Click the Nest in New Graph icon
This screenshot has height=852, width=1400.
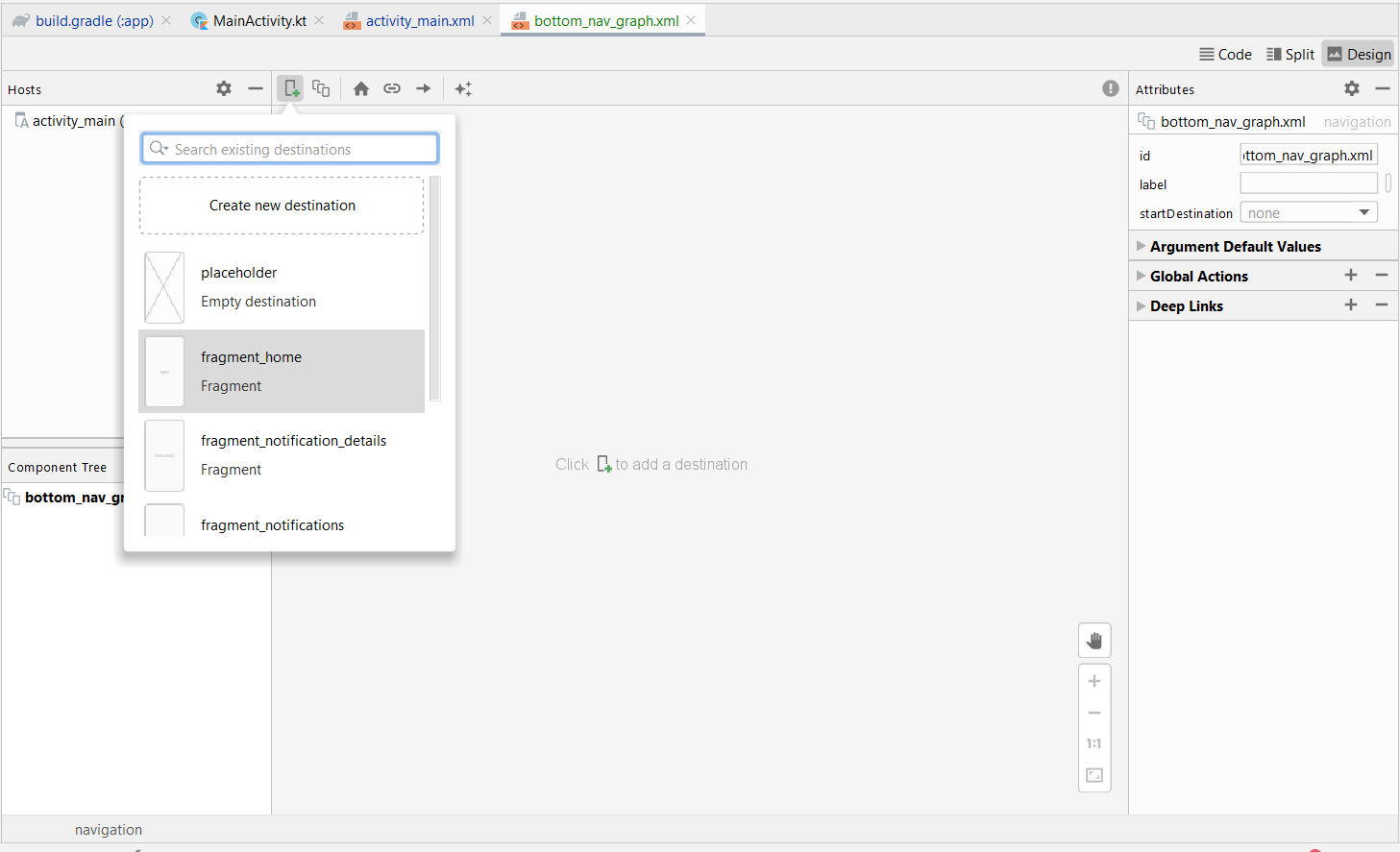pyautogui.click(x=321, y=88)
